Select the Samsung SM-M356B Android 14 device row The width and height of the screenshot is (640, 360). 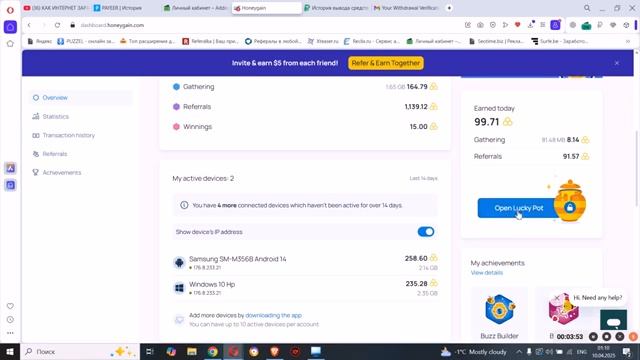pos(305,262)
